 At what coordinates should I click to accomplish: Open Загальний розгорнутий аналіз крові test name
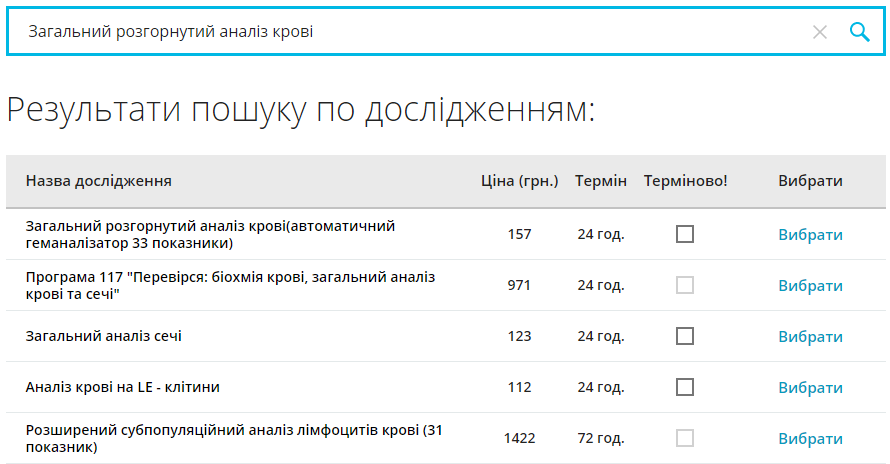pos(210,234)
